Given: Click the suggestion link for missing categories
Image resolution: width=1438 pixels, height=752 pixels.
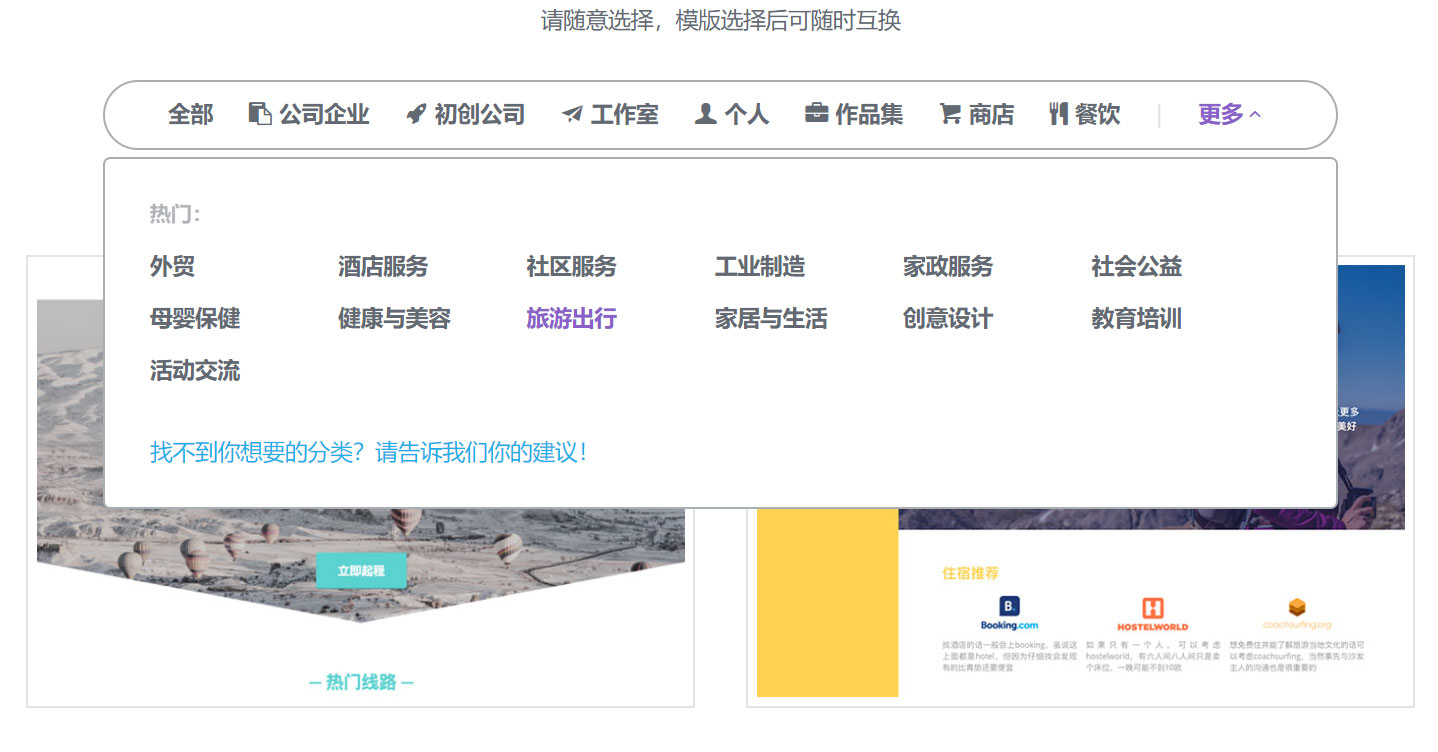Looking at the screenshot, I should click(x=368, y=451).
